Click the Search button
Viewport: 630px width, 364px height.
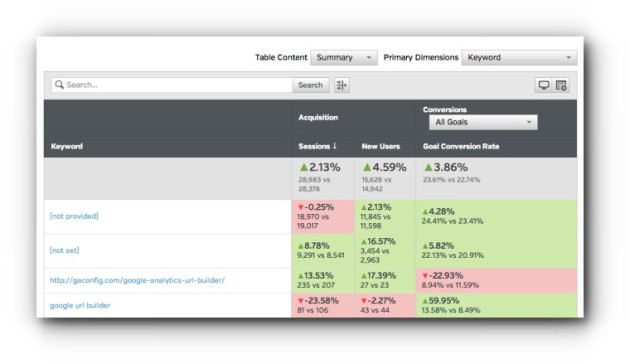coord(310,85)
